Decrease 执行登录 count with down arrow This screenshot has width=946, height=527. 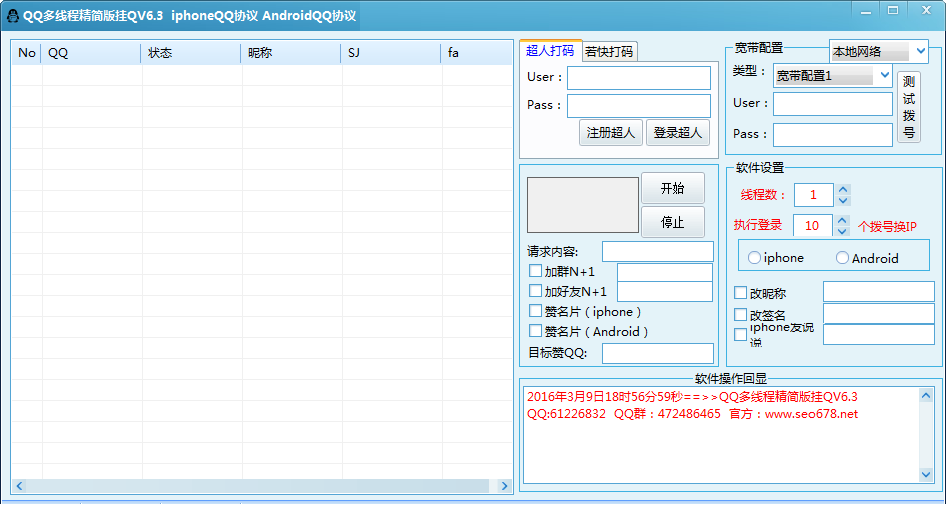click(843, 231)
